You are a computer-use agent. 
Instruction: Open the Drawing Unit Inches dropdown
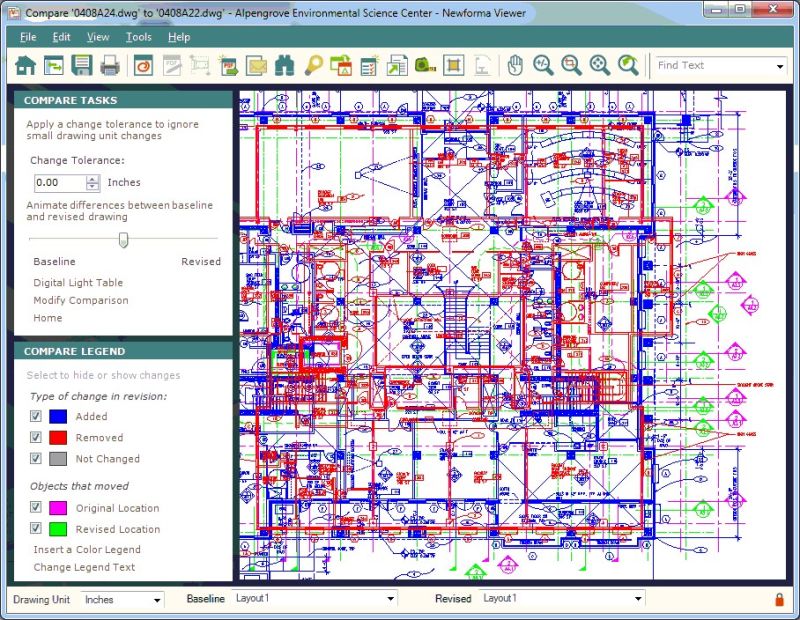160,599
